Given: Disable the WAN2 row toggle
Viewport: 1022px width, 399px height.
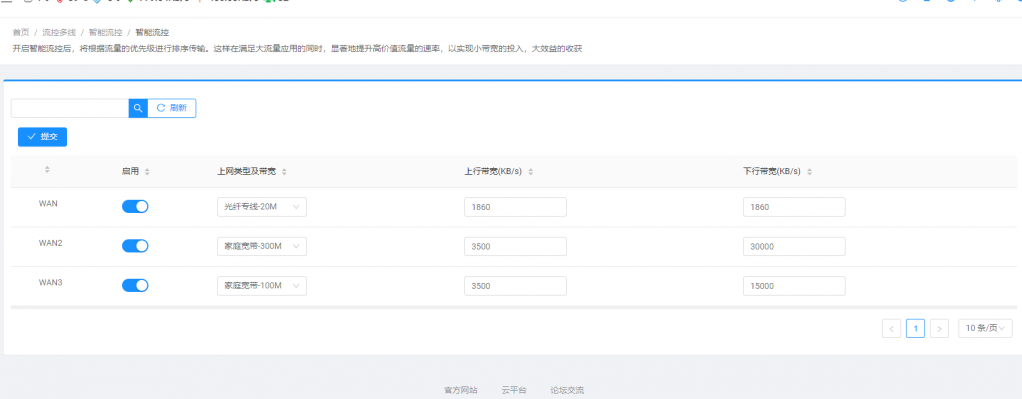Looking at the screenshot, I should coord(135,246).
